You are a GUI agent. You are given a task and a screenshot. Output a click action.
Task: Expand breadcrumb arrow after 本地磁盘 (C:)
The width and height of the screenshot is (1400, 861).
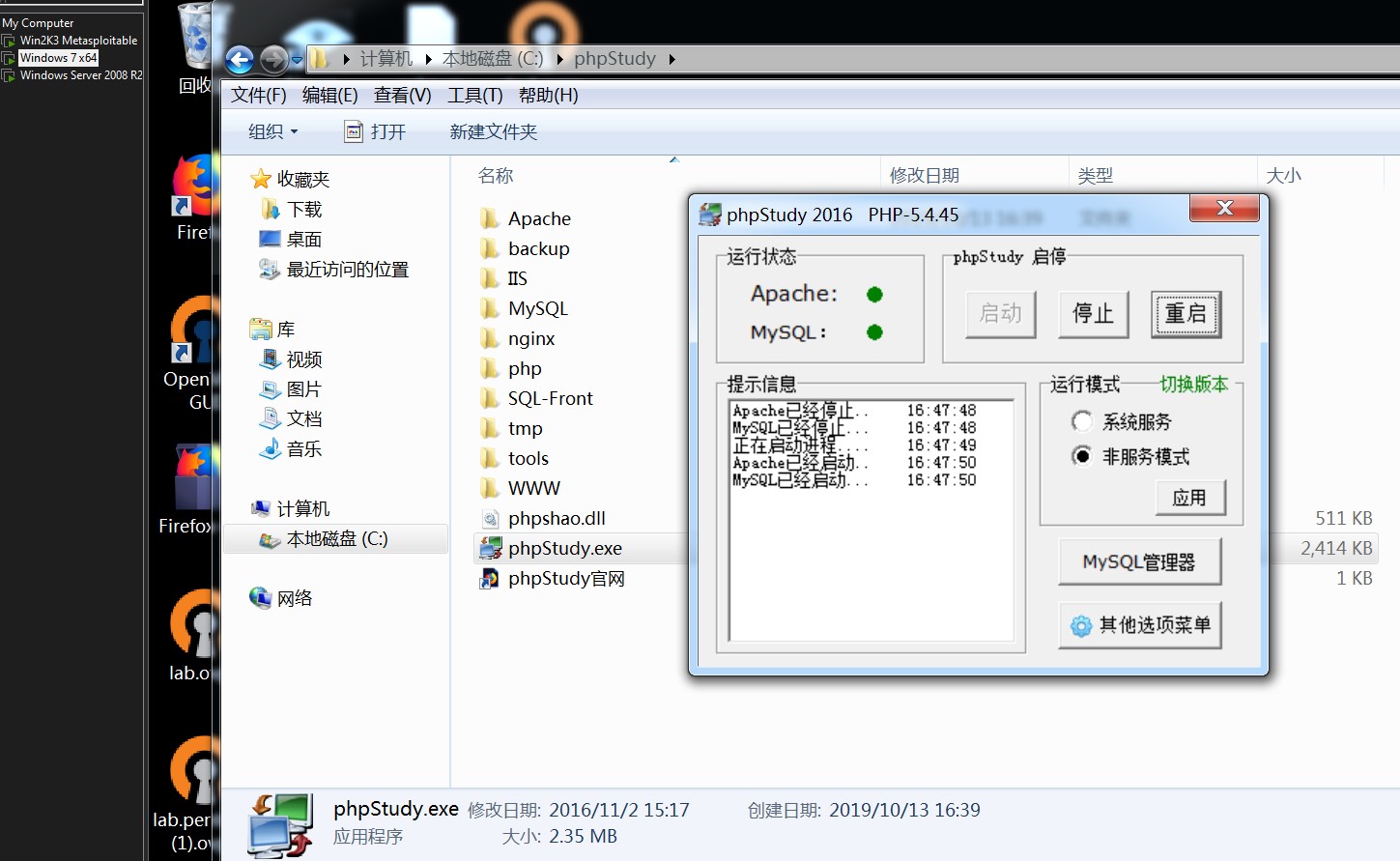coord(559,59)
